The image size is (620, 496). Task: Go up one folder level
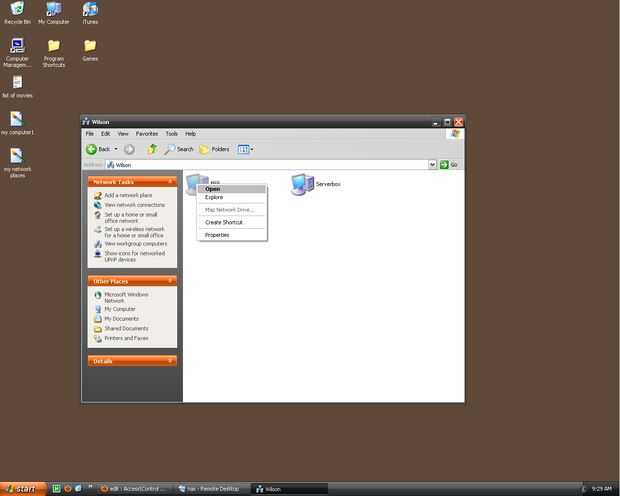152,149
